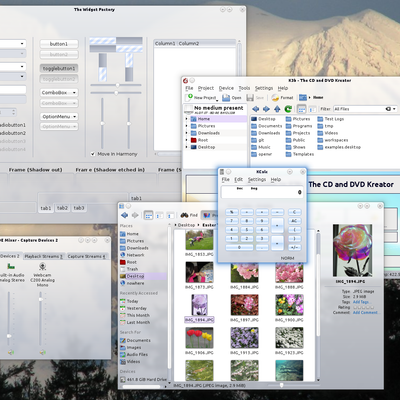Open the K3b Tools menu
Screen dimensions: 400x400
click(244, 88)
